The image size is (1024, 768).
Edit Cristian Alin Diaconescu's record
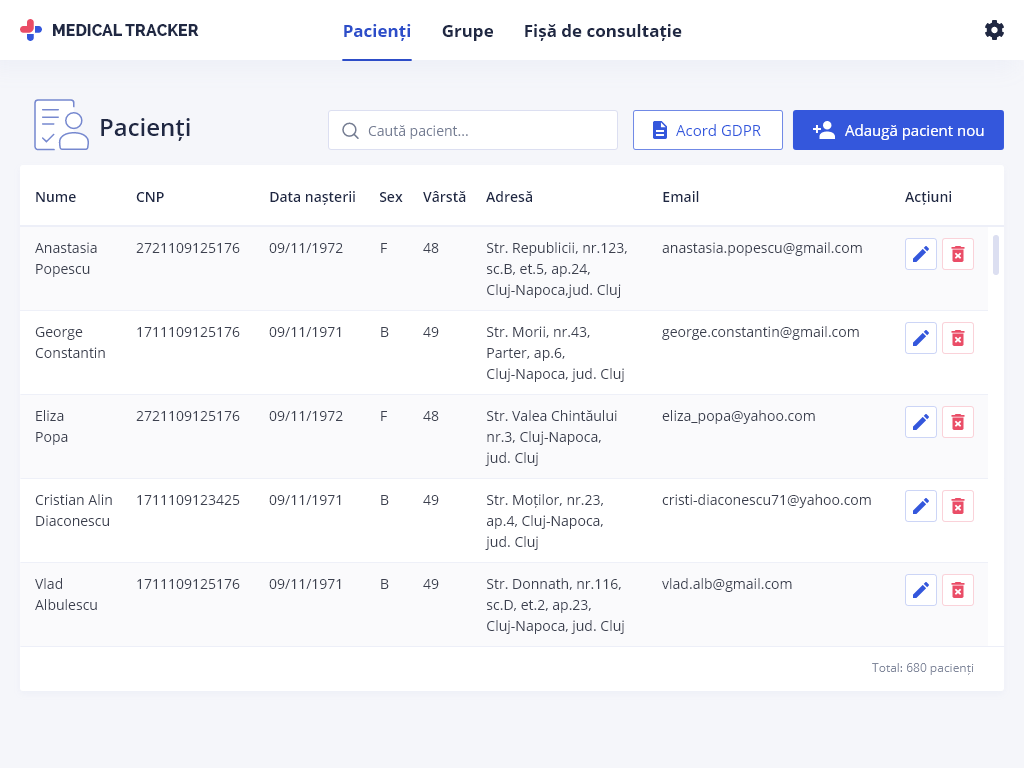click(921, 506)
